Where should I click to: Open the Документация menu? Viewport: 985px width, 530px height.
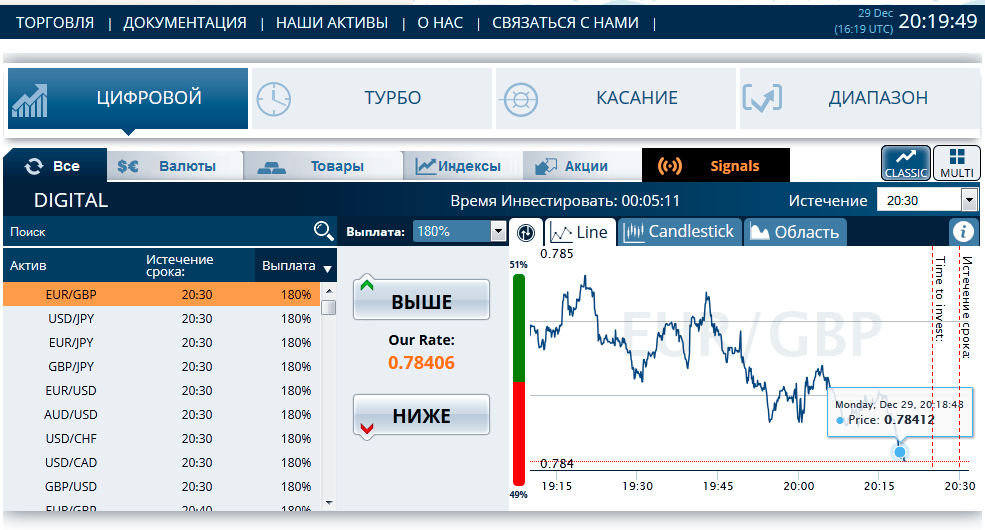pyautogui.click(x=185, y=22)
